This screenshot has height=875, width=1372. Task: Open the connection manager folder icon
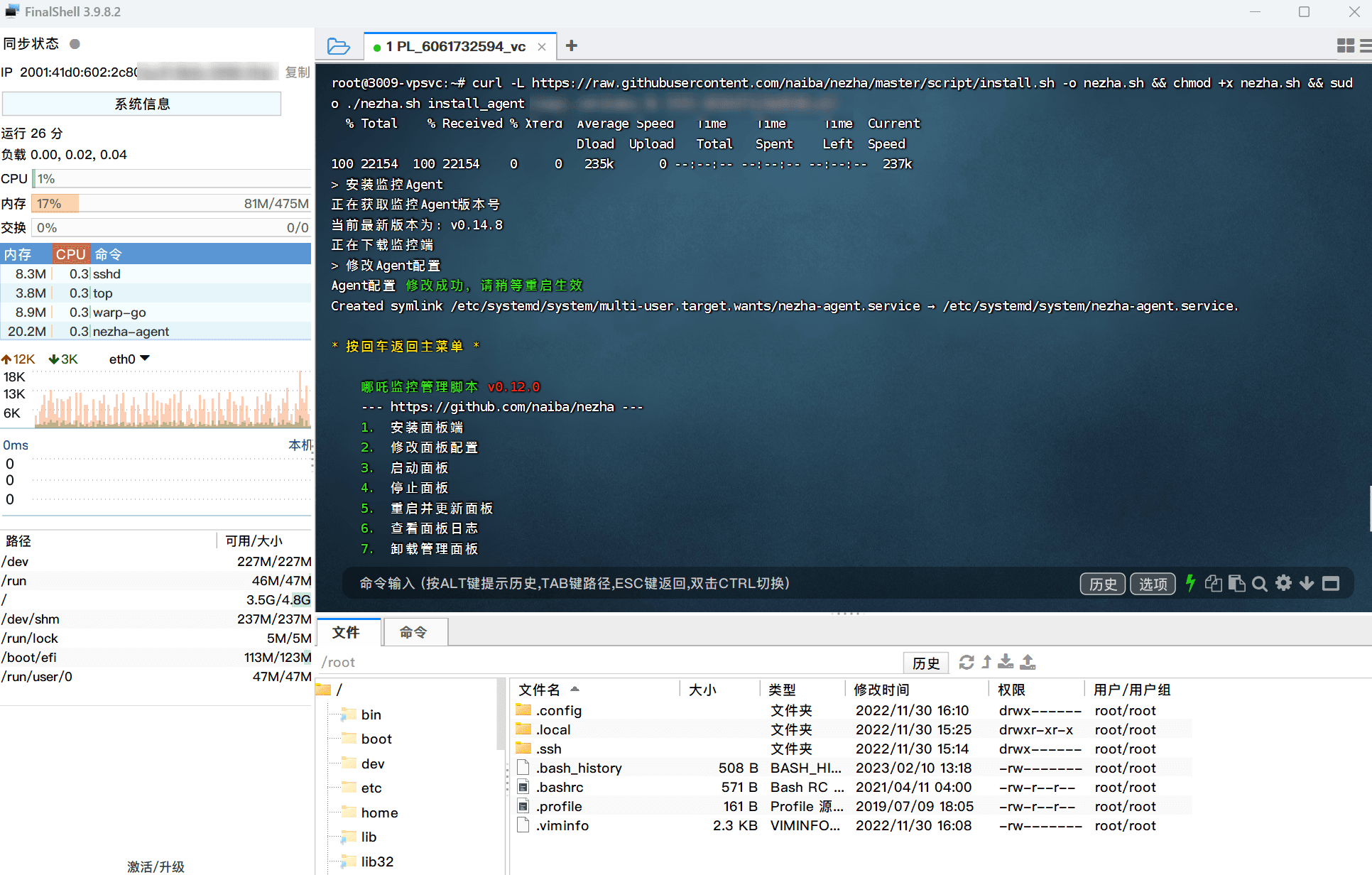point(339,46)
